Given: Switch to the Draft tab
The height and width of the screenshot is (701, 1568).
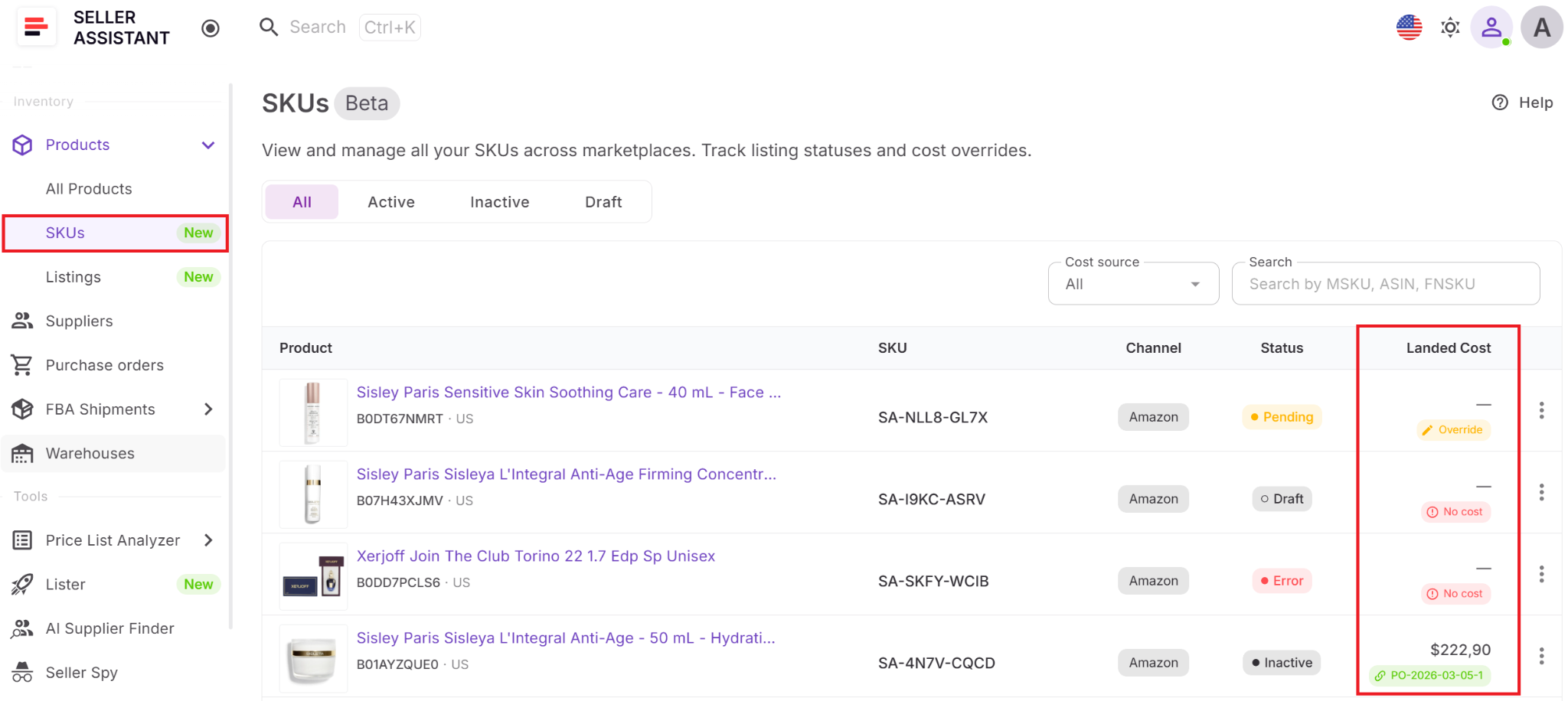Looking at the screenshot, I should tap(603, 202).
